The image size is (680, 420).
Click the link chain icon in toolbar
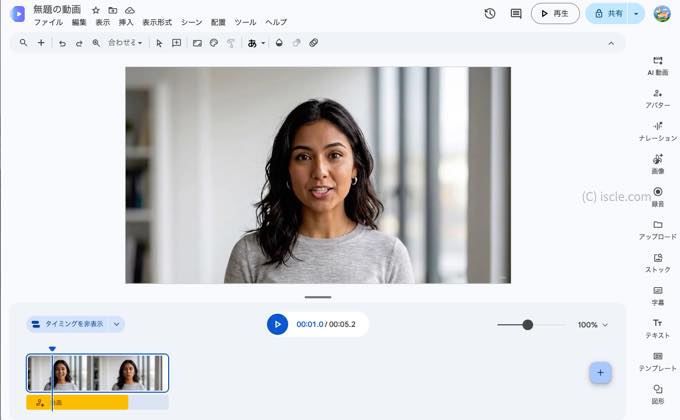point(314,43)
